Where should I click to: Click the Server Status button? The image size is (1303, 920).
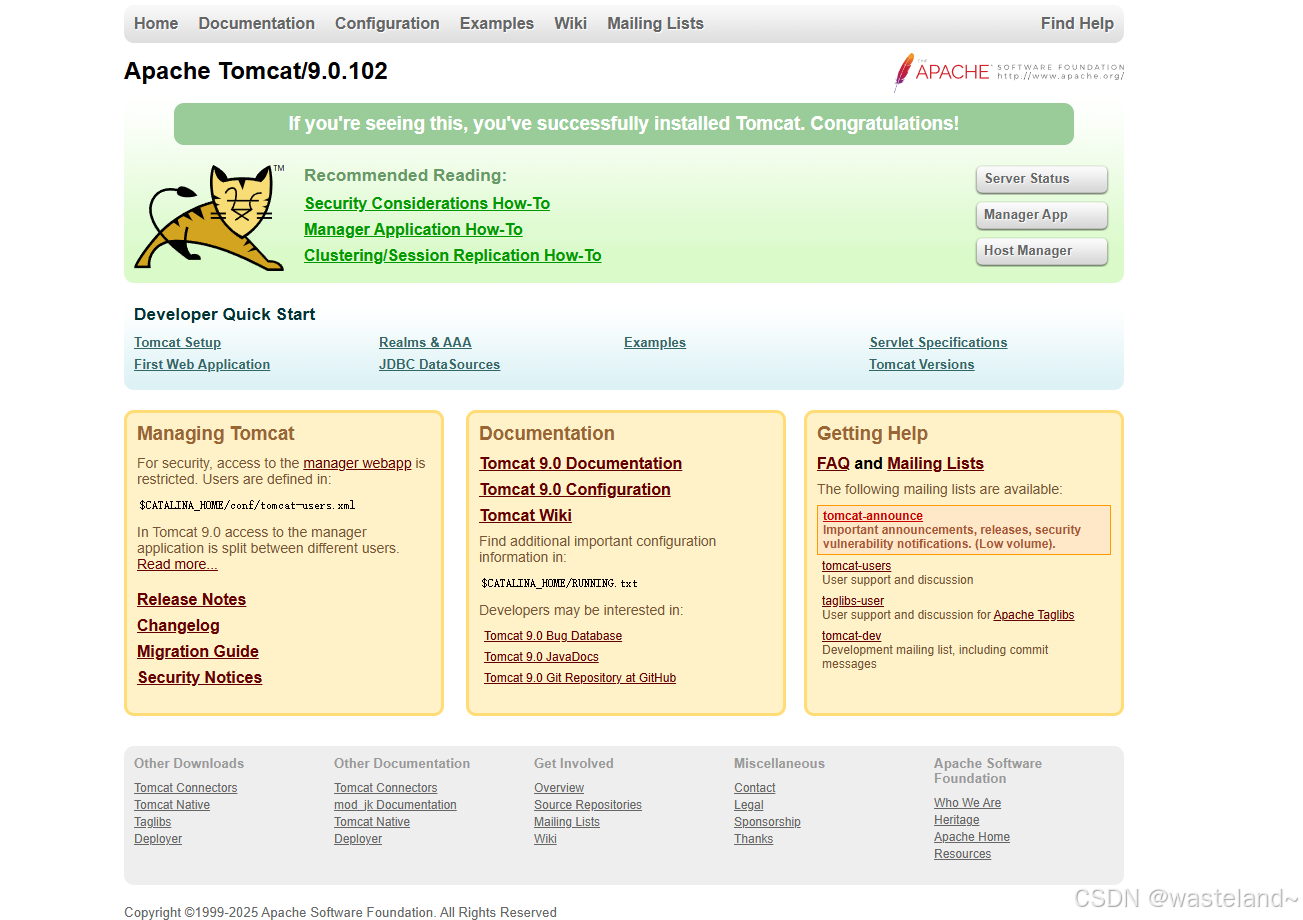coord(1041,179)
